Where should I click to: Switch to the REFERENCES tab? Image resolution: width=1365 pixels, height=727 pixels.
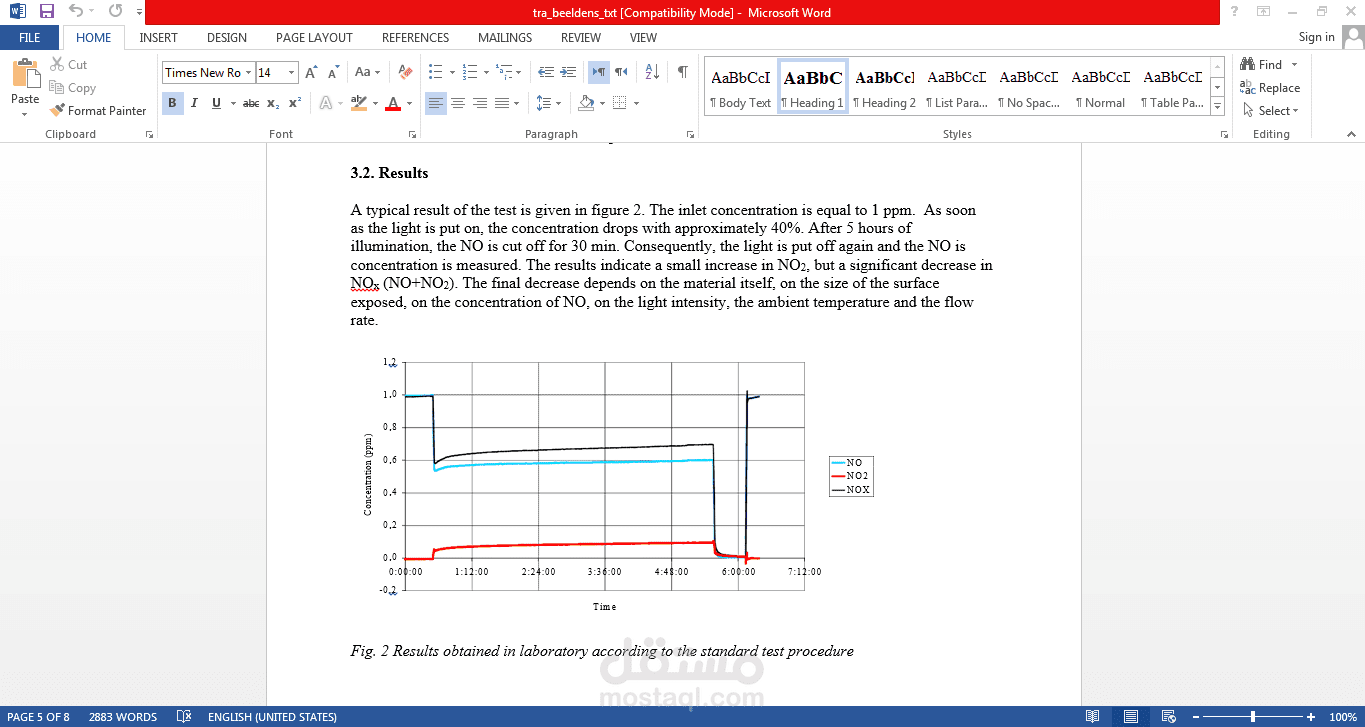[416, 37]
